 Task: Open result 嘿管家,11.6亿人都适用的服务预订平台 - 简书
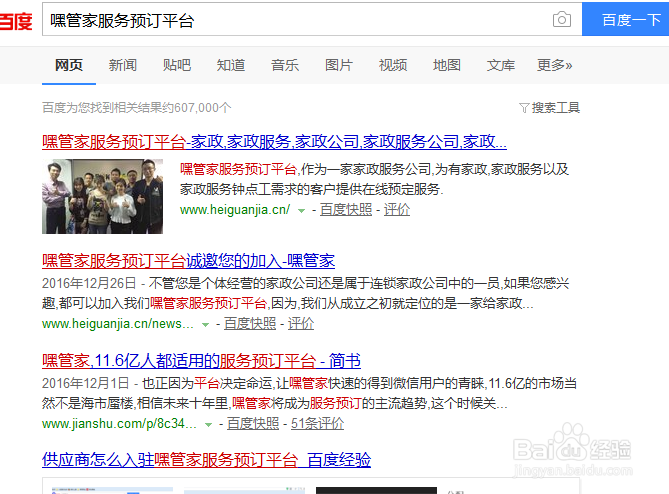coord(201,361)
